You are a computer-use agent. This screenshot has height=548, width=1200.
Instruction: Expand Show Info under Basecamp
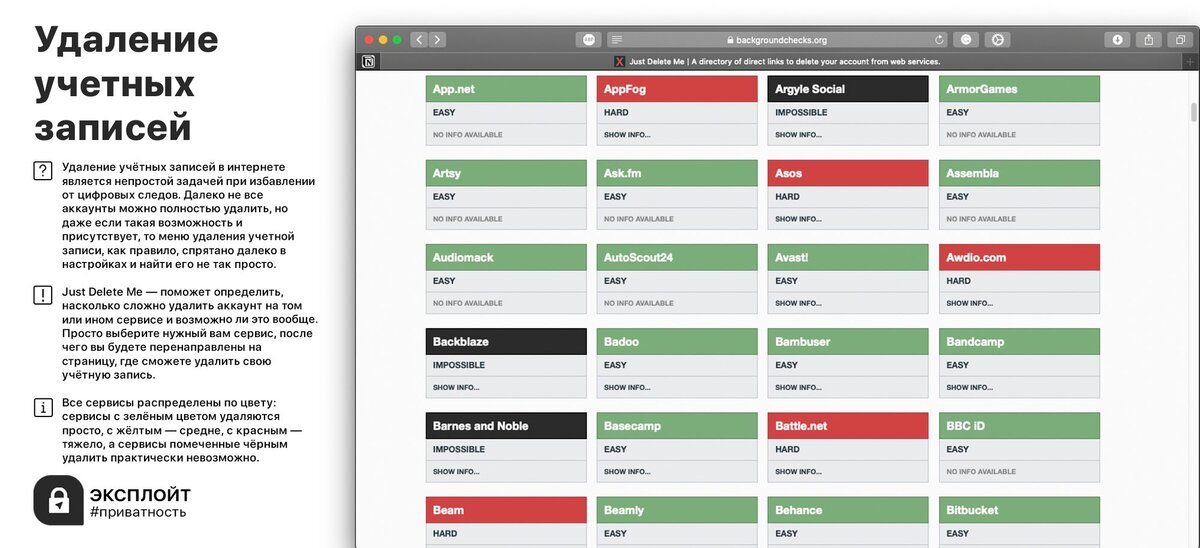point(627,471)
